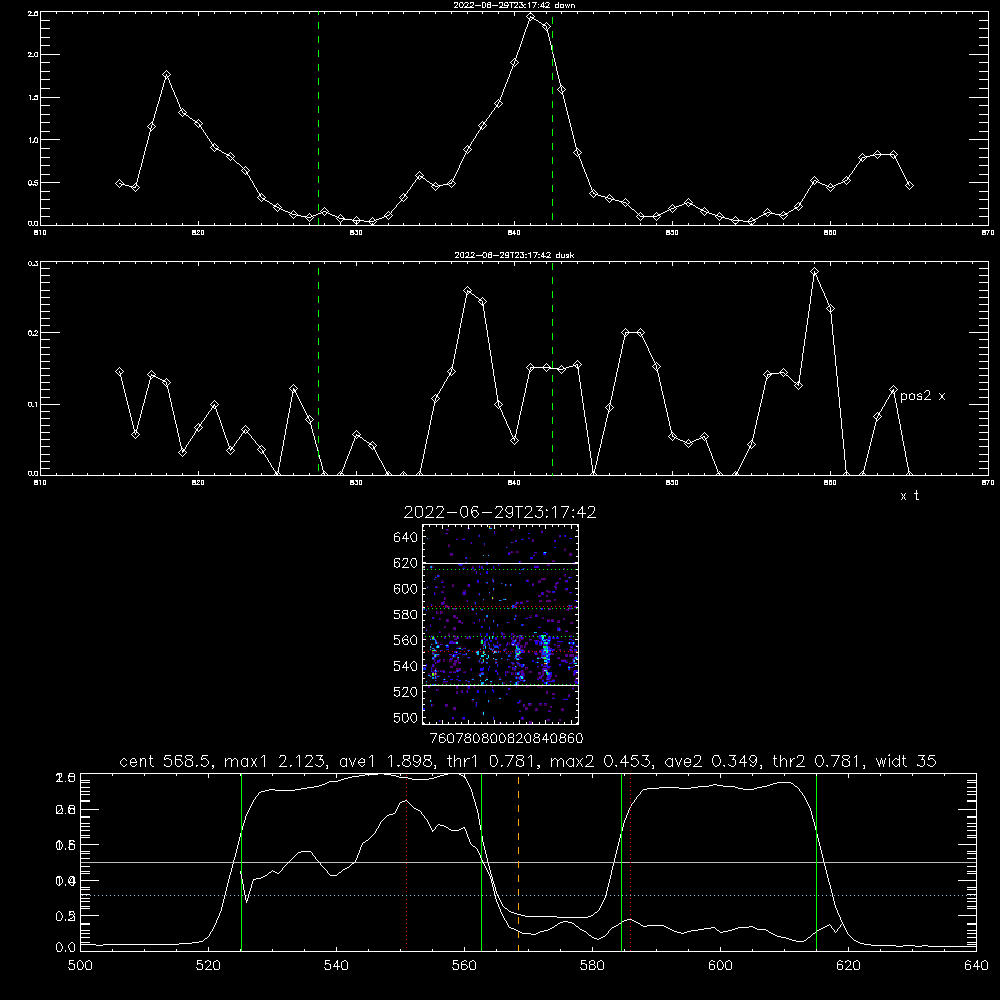
Task: Click the large timestamp title above the heatmap
Action: [x=500, y=512]
